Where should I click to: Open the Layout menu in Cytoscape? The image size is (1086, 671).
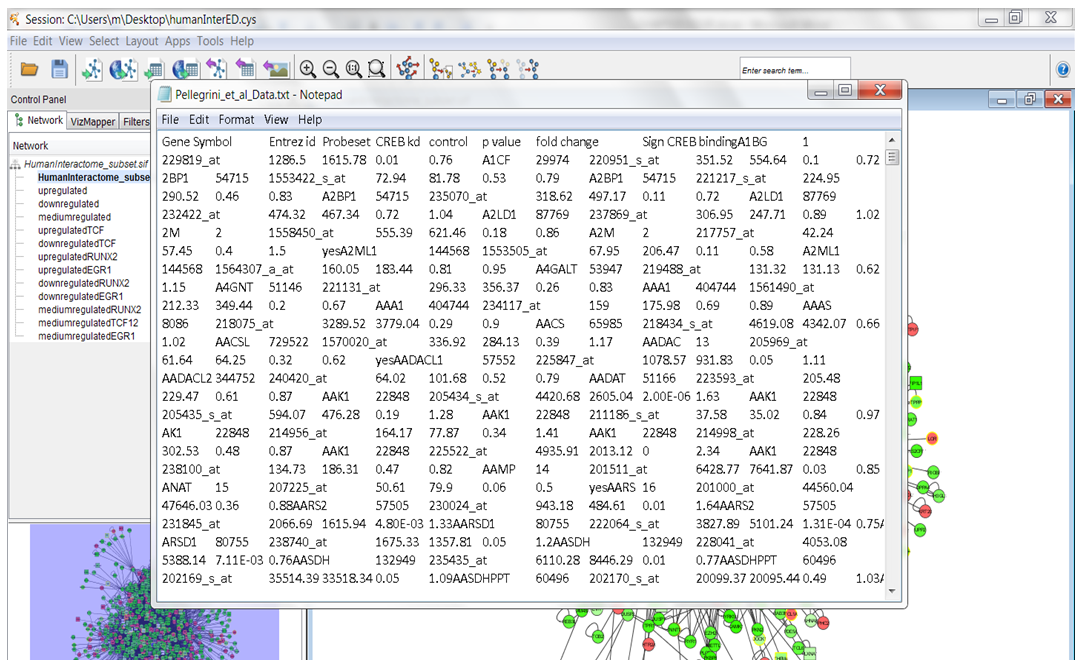(x=142, y=41)
